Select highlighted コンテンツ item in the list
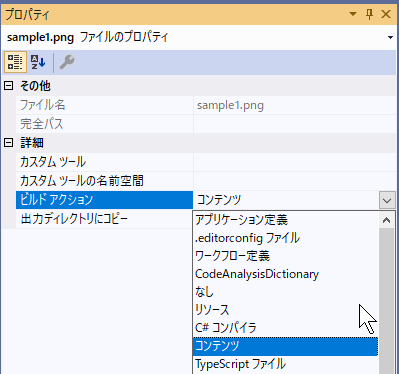The height and width of the screenshot is (374, 399). pos(286,346)
